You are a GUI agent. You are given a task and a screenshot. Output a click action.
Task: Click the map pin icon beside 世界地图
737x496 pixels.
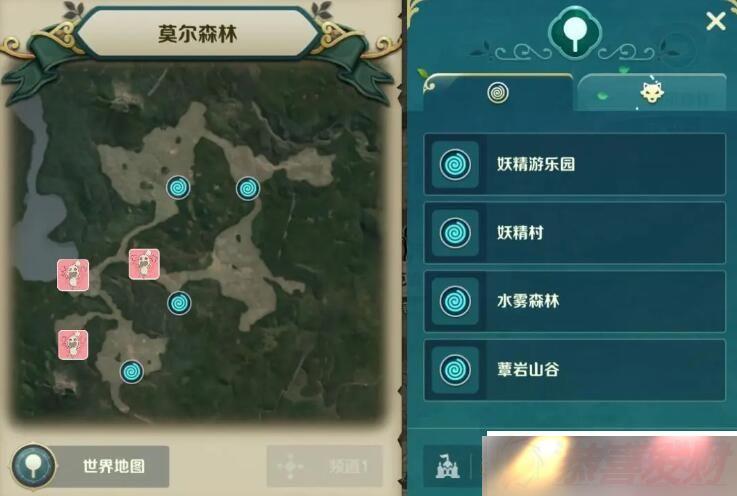click(33, 466)
